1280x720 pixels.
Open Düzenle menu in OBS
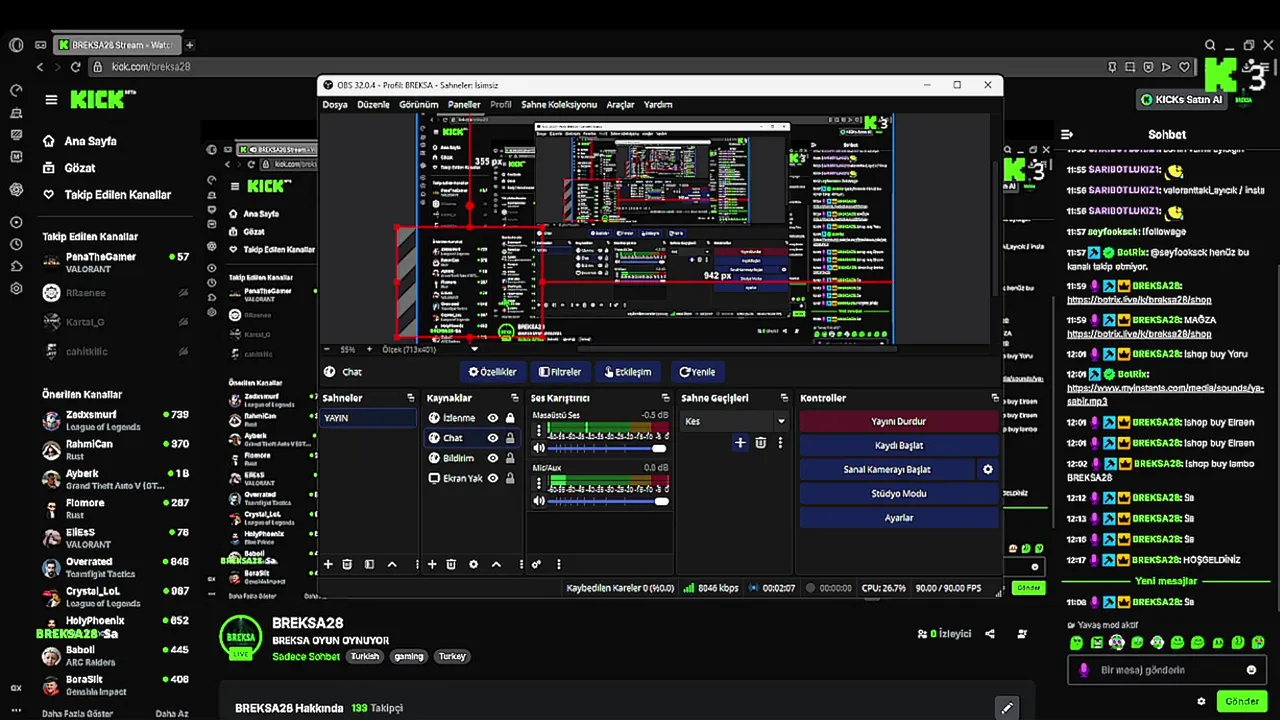[373, 105]
